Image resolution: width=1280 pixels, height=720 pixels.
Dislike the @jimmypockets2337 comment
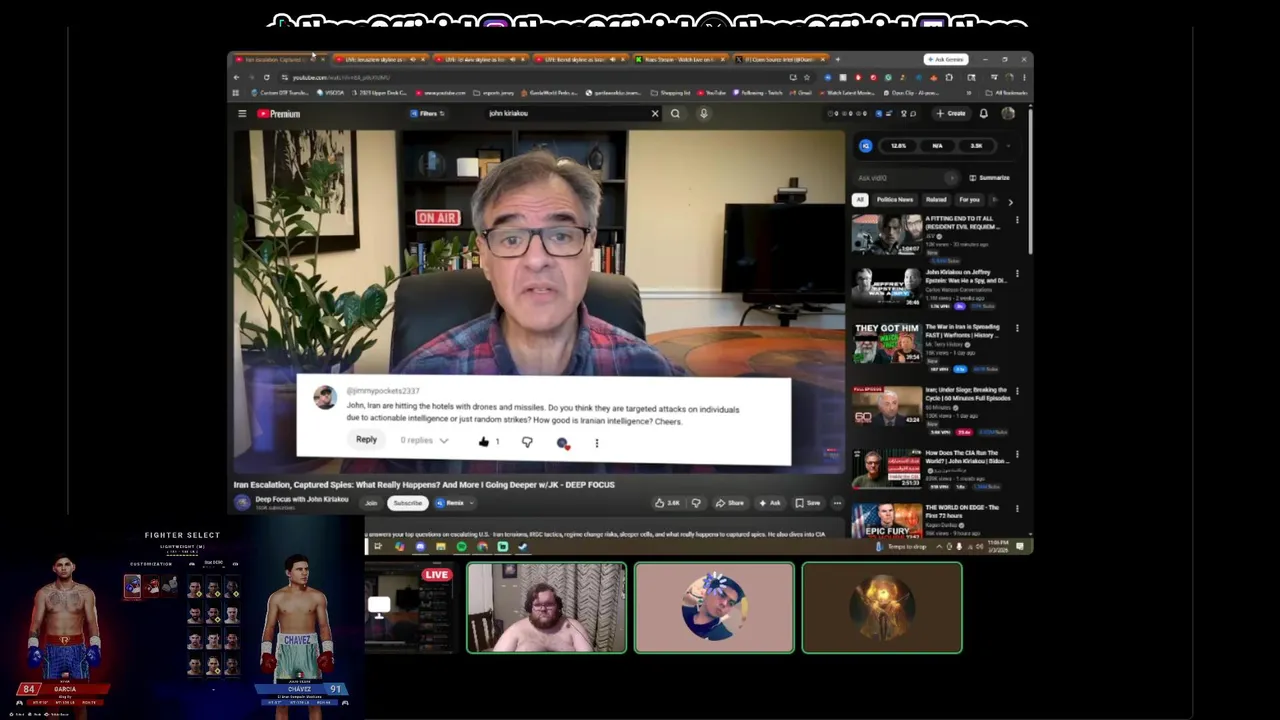pos(527,441)
